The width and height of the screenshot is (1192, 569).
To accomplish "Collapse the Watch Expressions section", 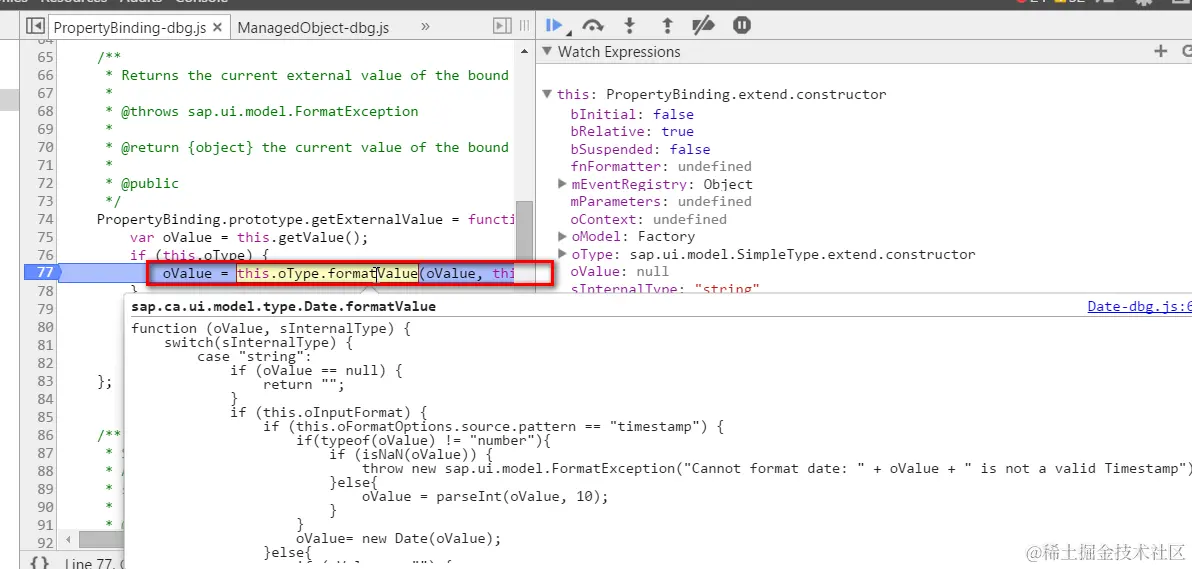I will pyautogui.click(x=548, y=52).
